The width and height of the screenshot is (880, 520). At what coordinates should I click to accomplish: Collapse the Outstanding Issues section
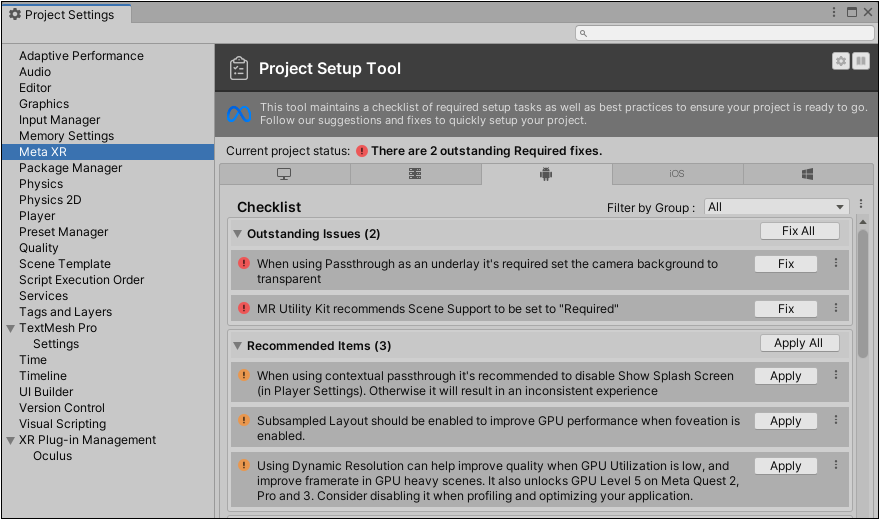(x=237, y=233)
